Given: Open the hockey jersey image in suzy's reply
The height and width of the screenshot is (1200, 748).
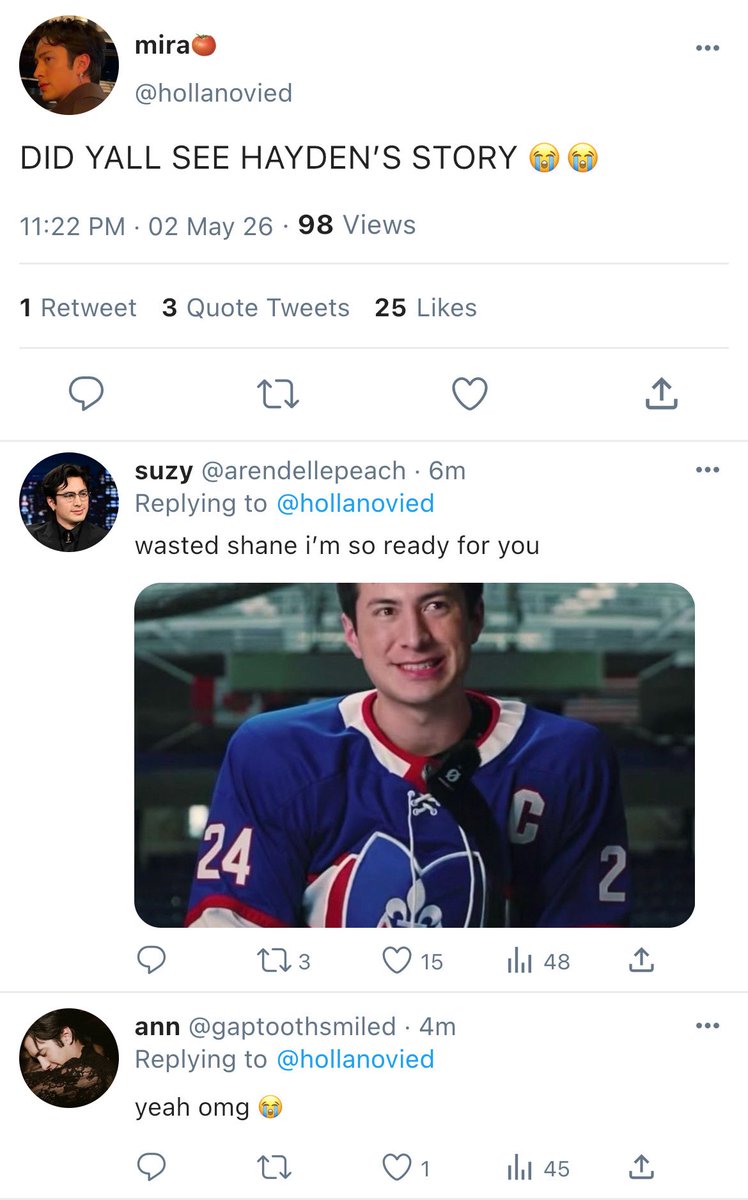Looking at the screenshot, I should point(414,755).
